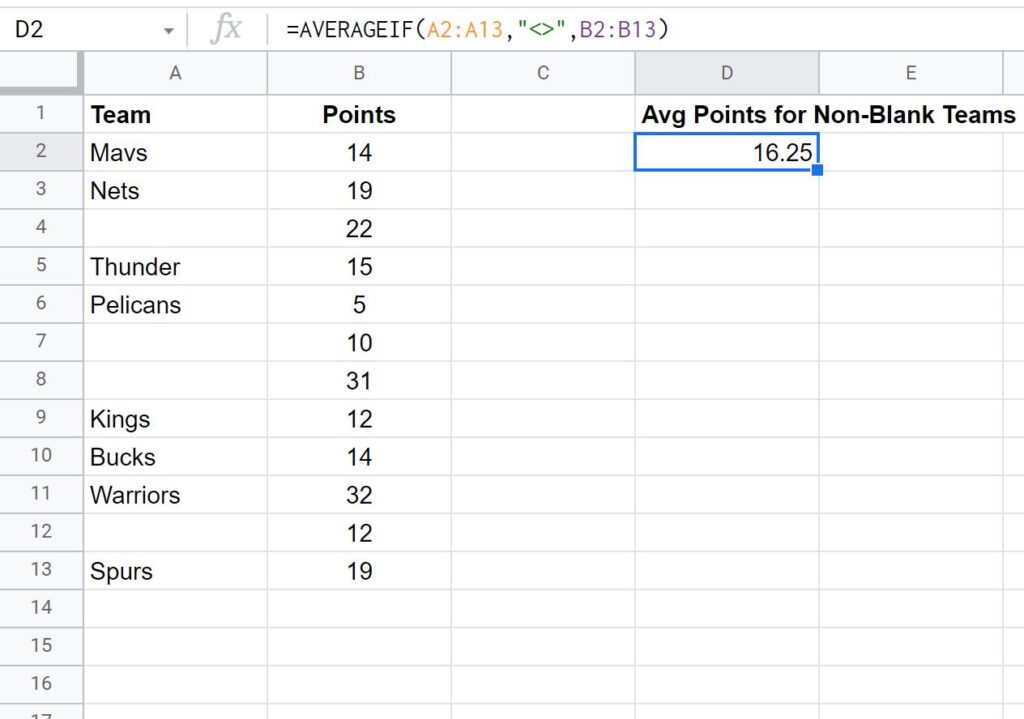Click the points value 5 for Pelicans
The width and height of the screenshot is (1024, 719).
(359, 304)
